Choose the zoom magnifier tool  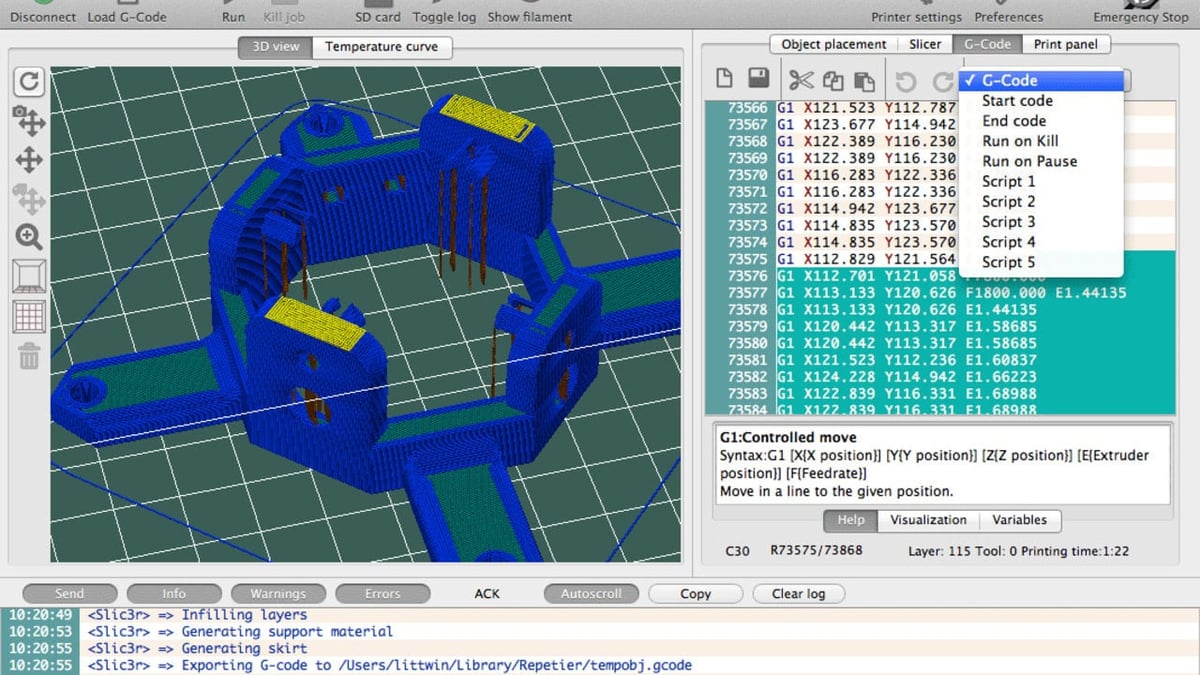pos(29,237)
